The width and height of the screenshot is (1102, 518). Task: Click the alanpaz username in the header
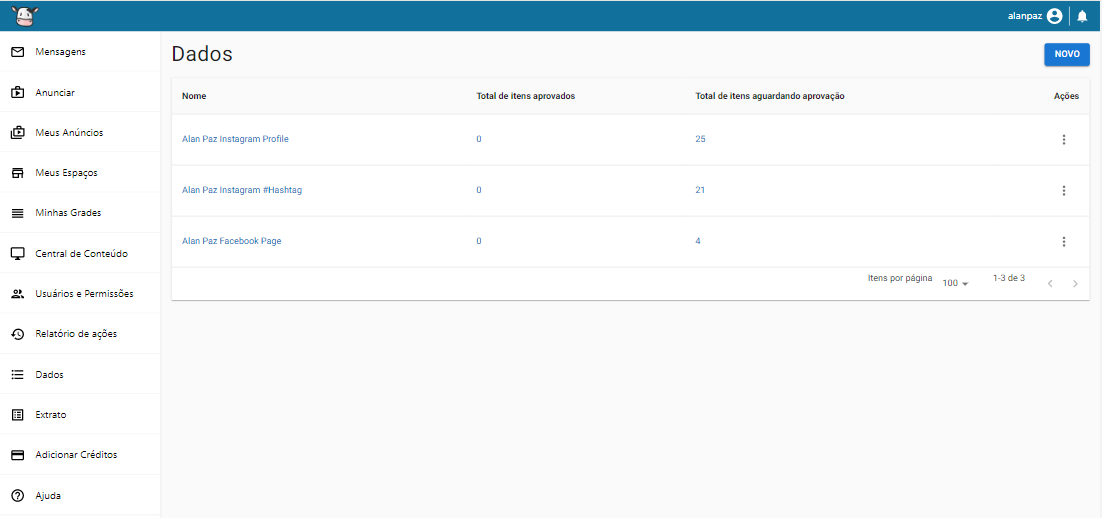click(x=1025, y=16)
